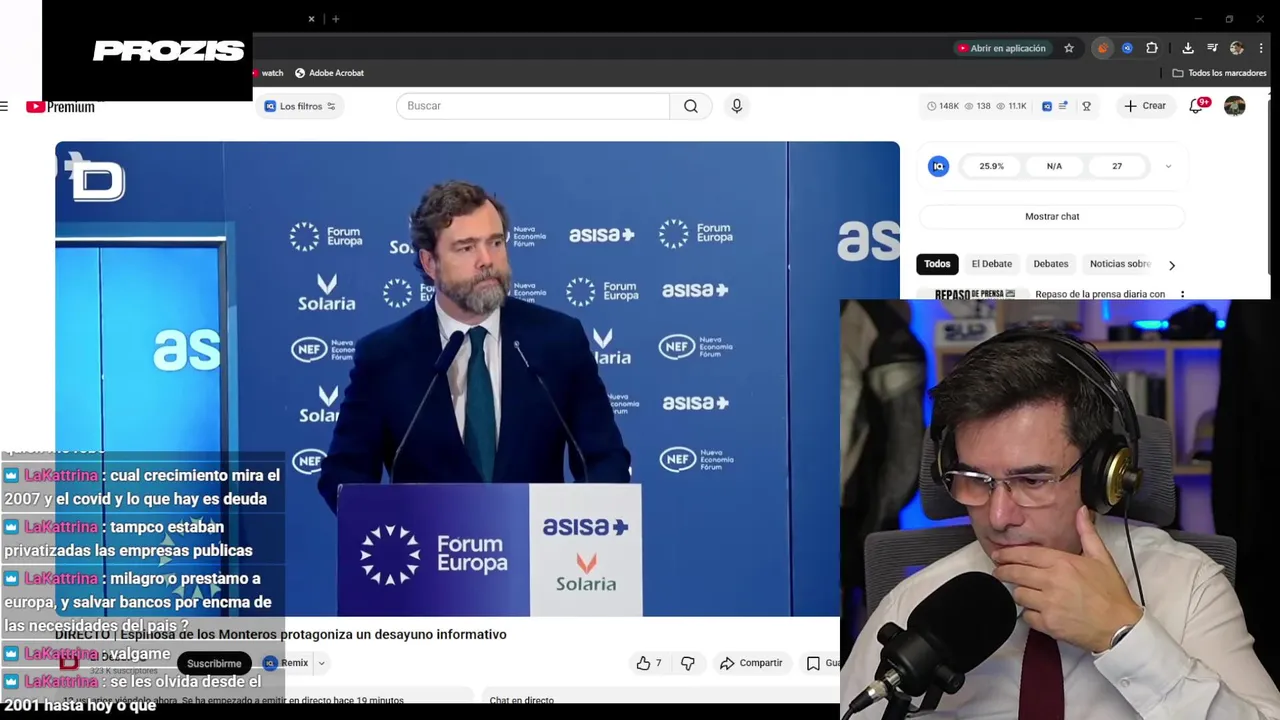The height and width of the screenshot is (720, 1280).
Task: Click the orange extension icon in Chrome toolbar
Action: point(1102,48)
